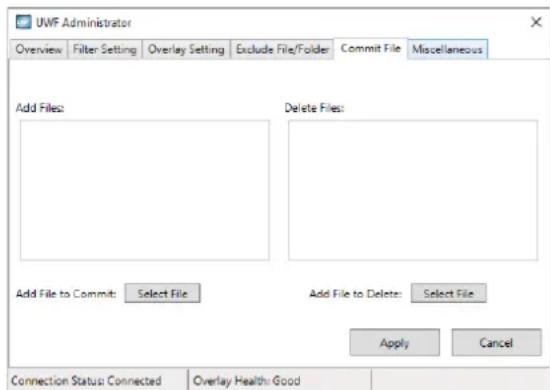
Task: Open the Miscellaneous tab
Action: 447,49
